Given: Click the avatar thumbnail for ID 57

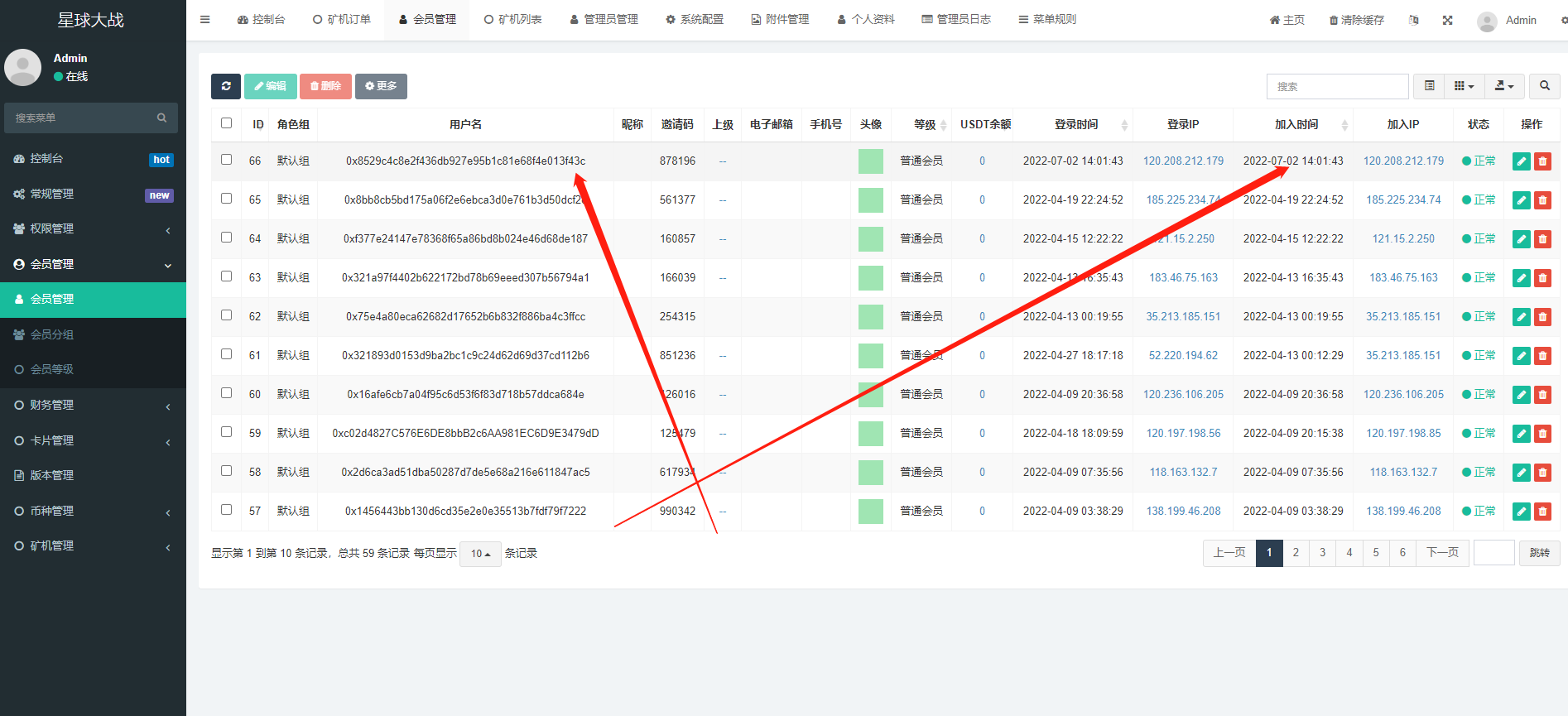Looking at the screenshot, I should coord(871,512).
